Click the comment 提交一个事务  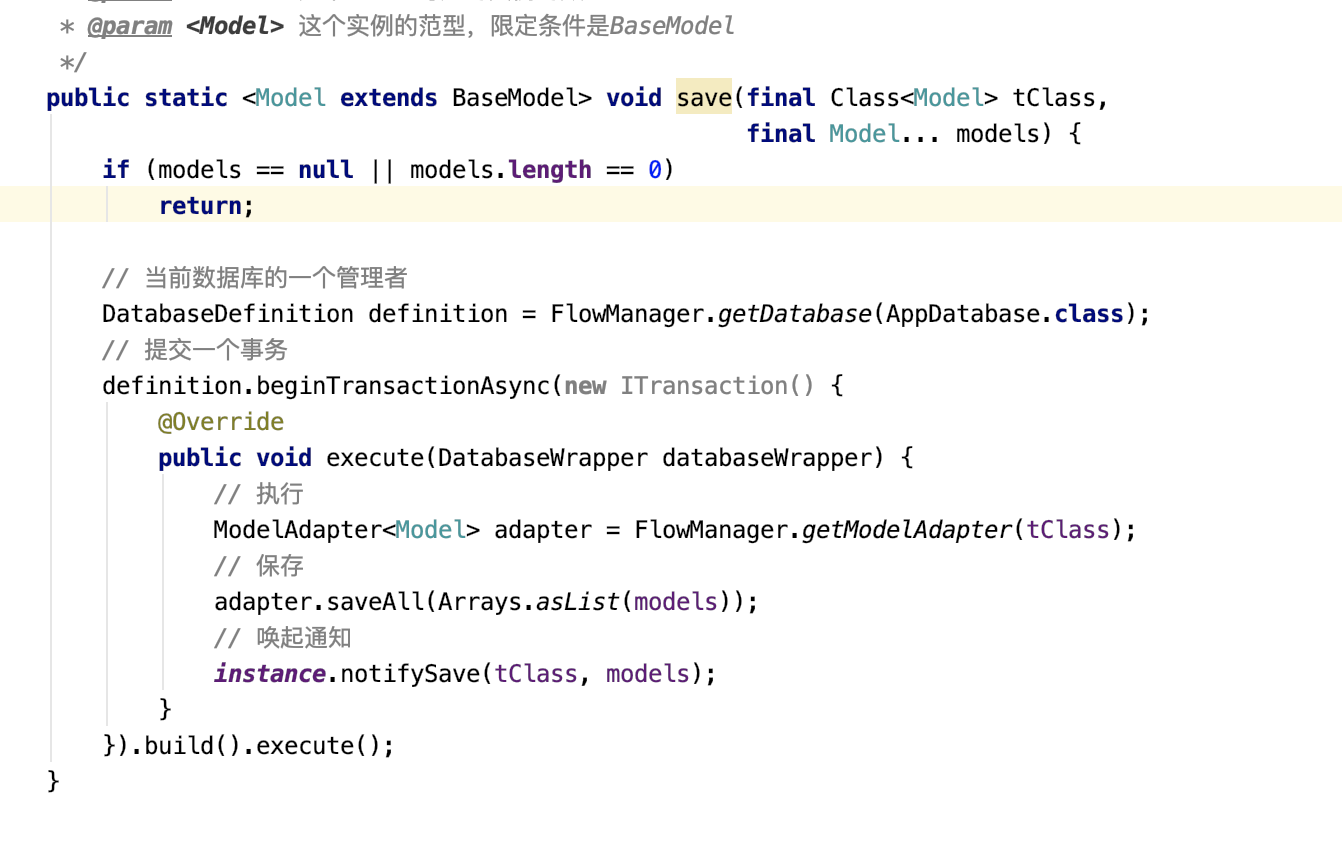coord(195,350)
